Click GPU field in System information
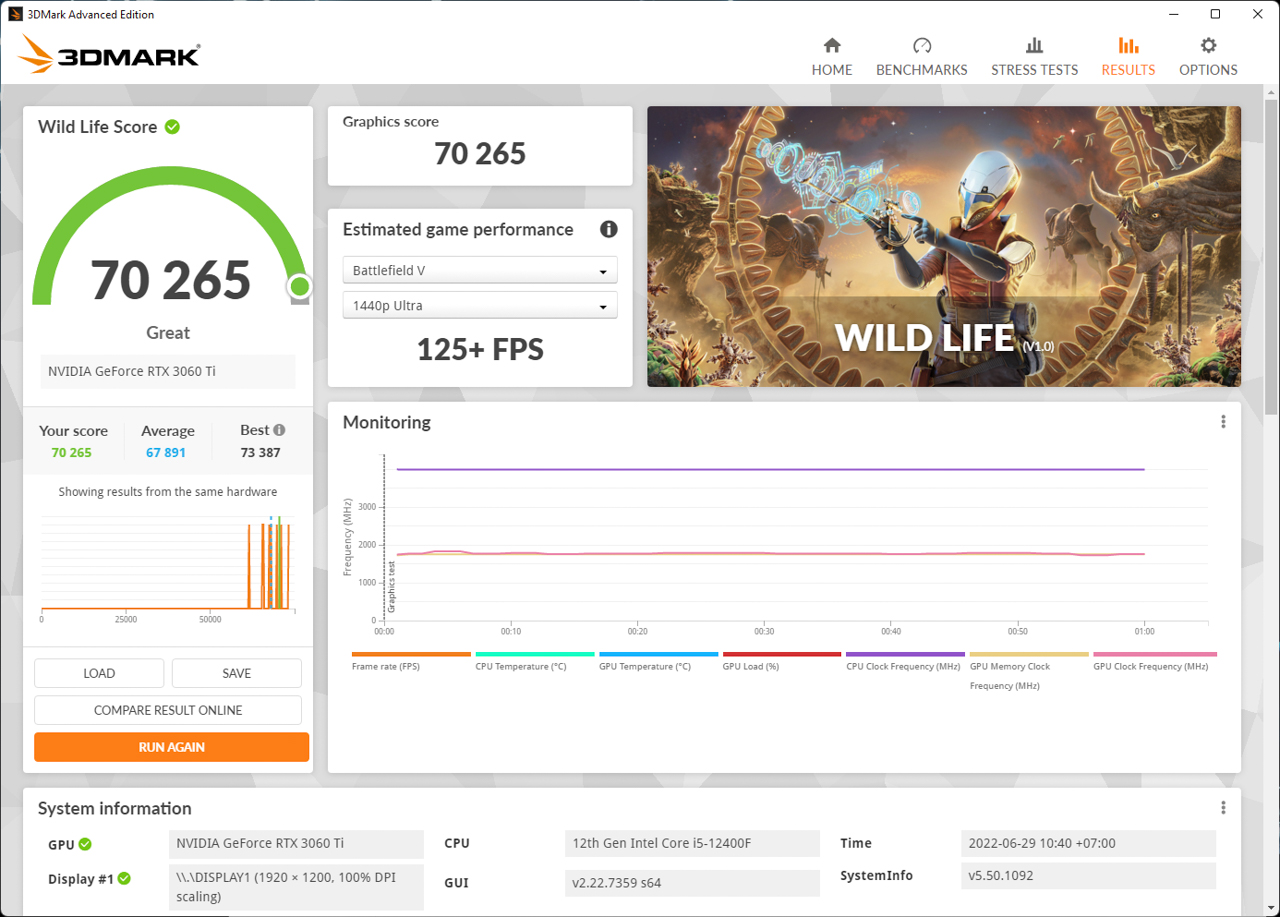 [296, 844]
